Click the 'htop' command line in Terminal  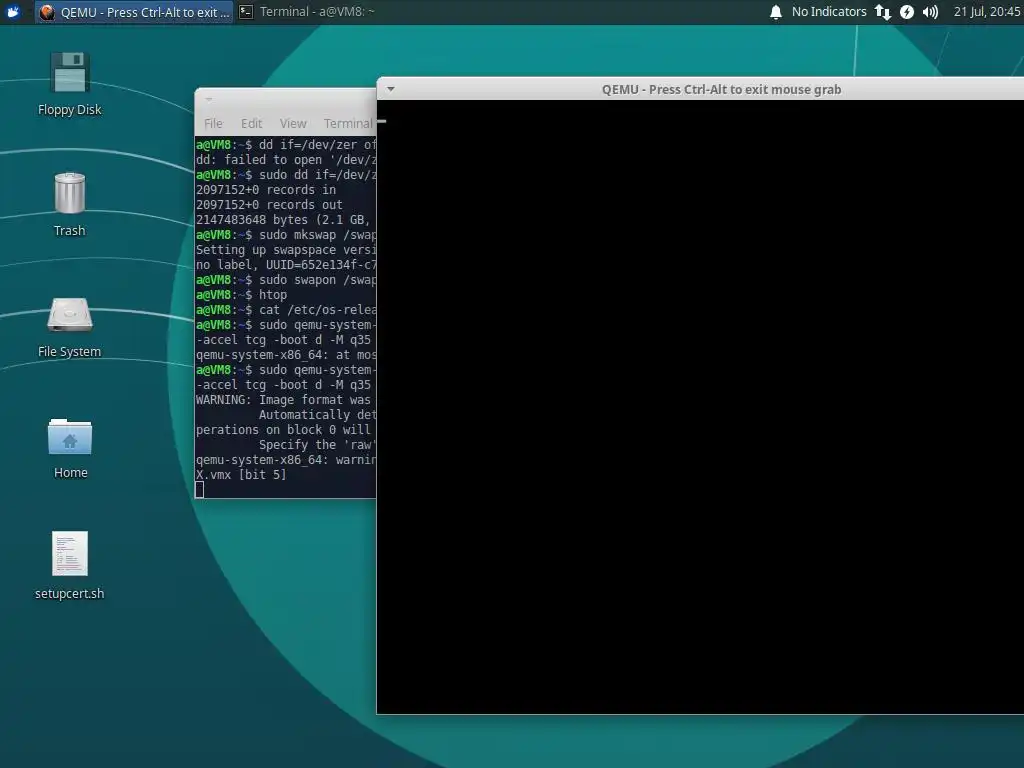click(x=241, y=295)
